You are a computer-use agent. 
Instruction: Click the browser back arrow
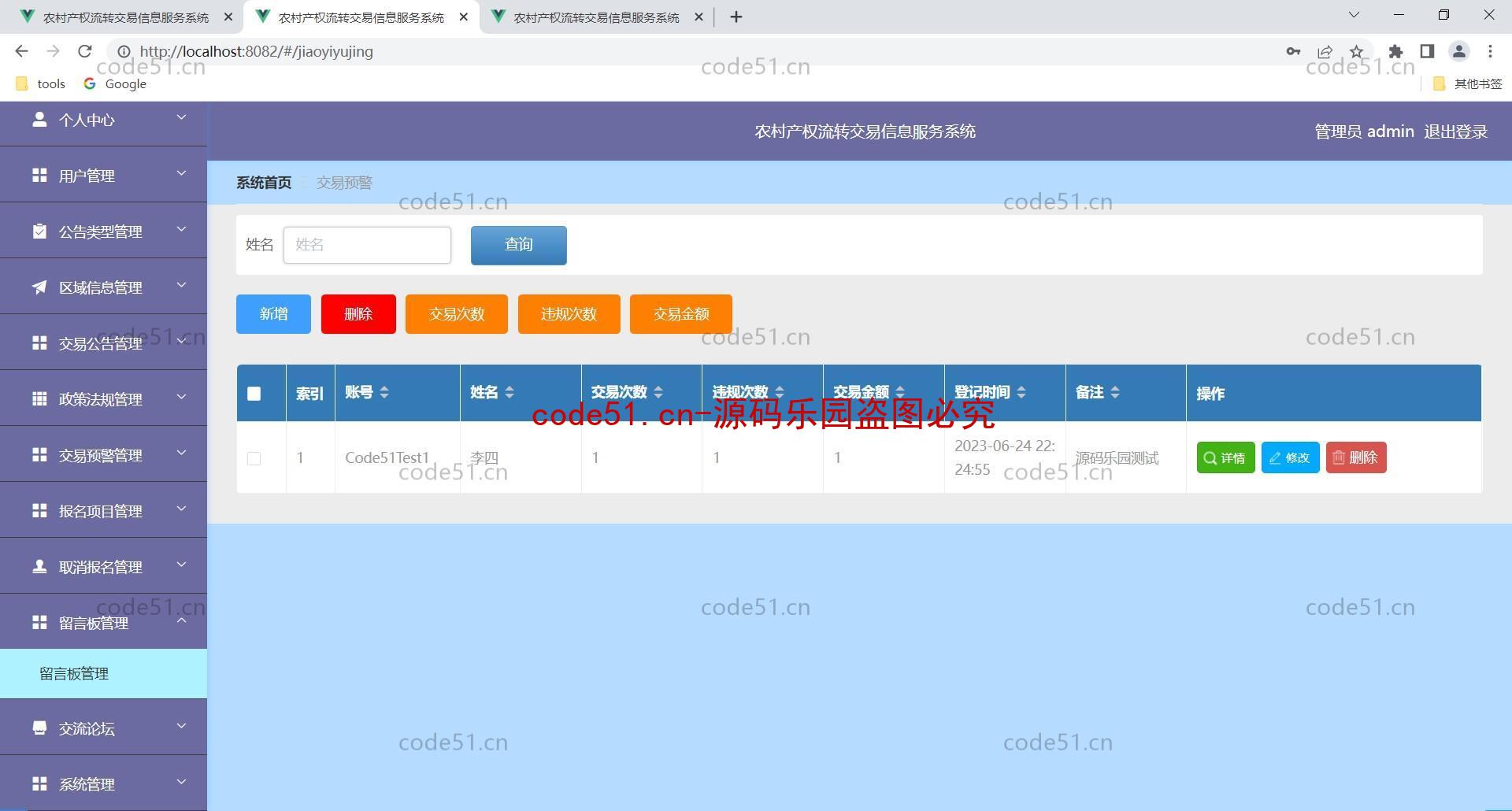21,51
